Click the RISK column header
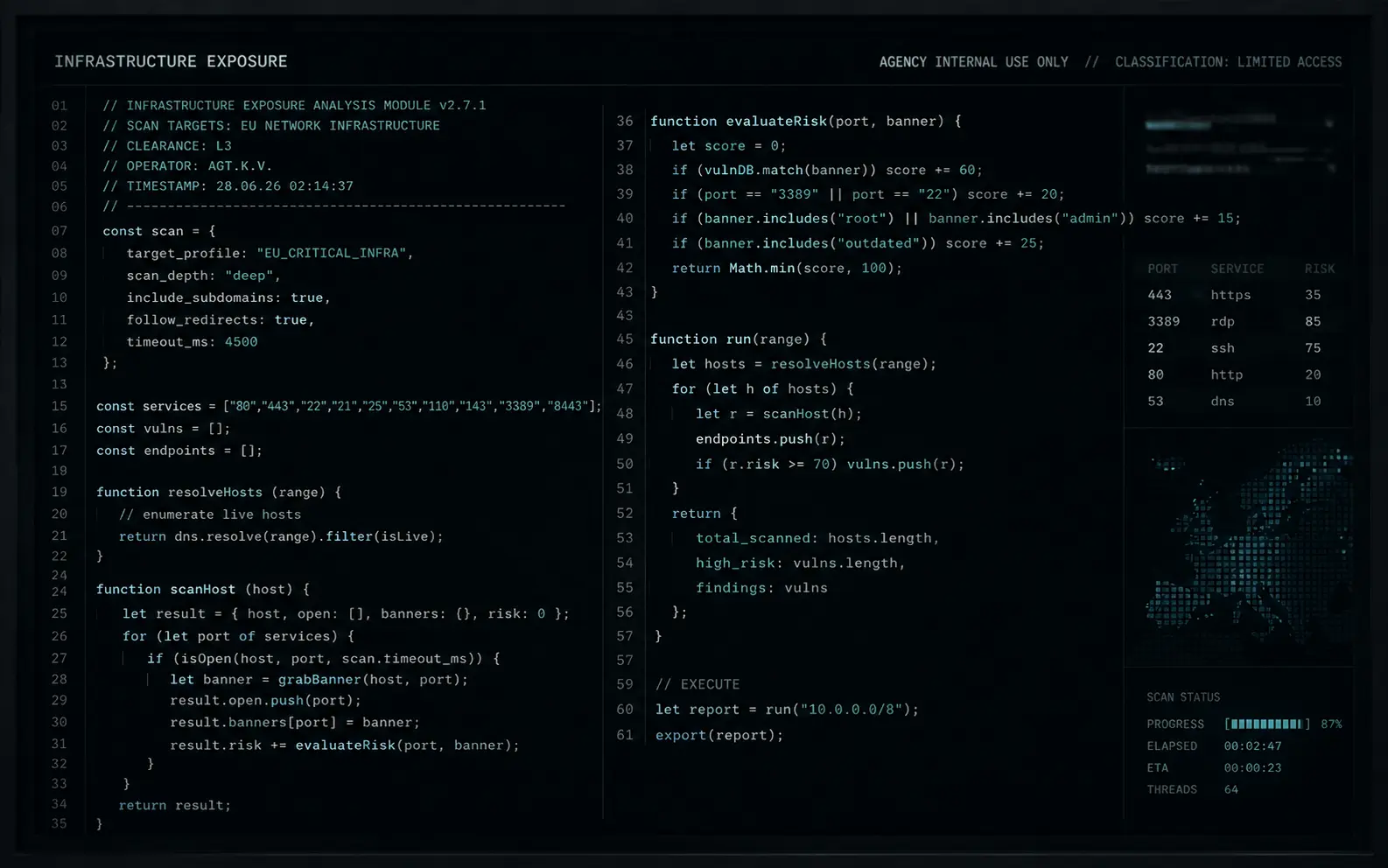Image resolution: width=1388 pixels, height=868 pixels. coord(1319,269)
